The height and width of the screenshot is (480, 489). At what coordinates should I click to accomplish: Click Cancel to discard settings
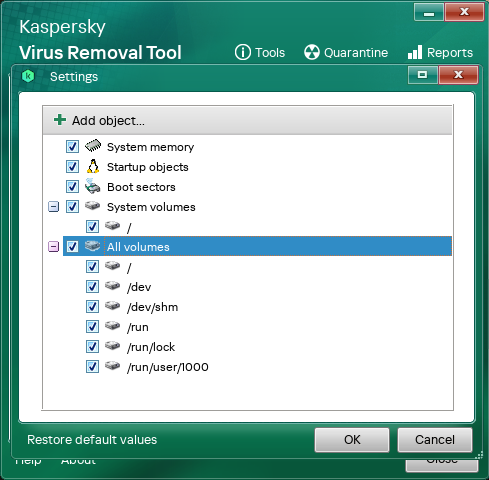(x=435, y=440)
